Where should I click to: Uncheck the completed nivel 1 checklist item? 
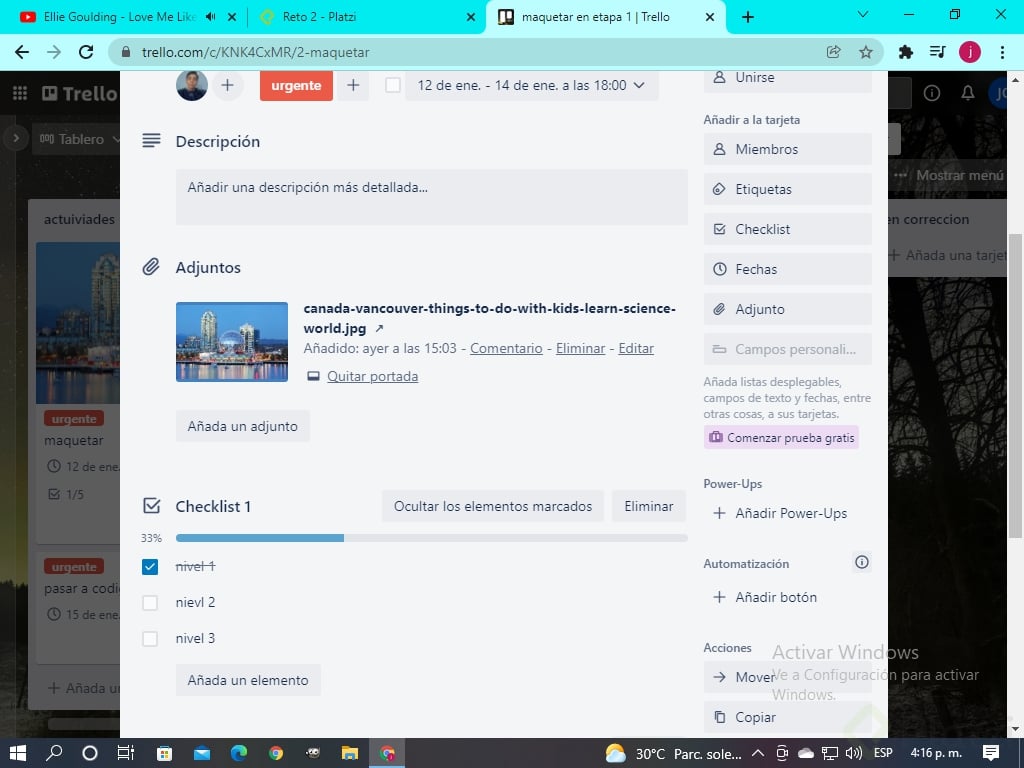(150, 566)
